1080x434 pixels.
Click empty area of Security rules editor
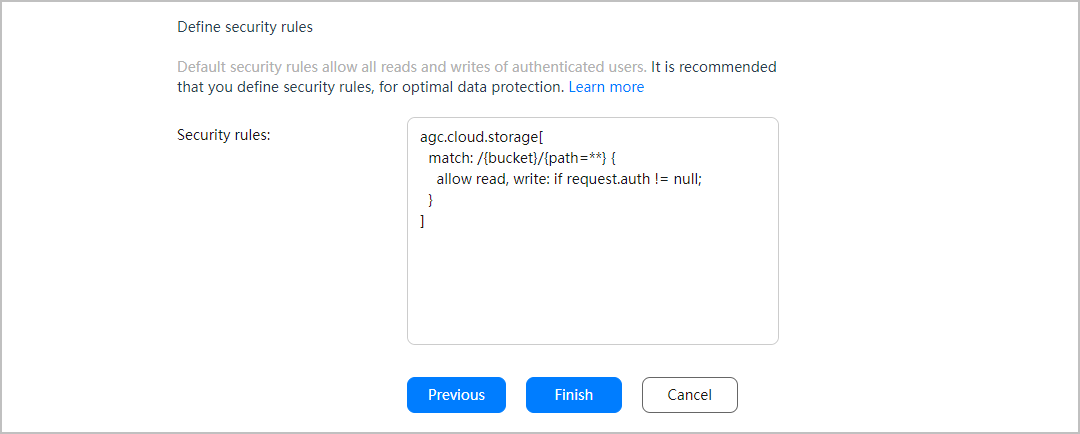(x=592, y=290)
